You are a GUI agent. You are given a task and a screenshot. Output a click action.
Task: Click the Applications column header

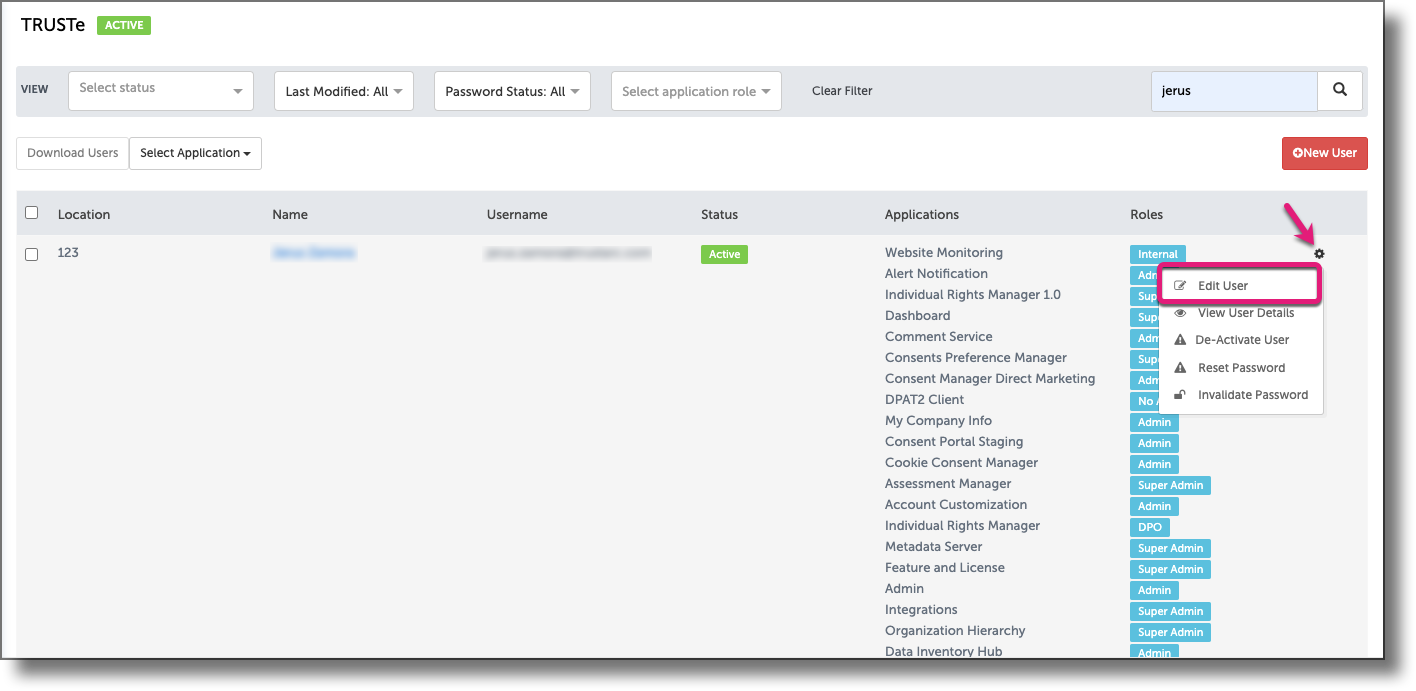922,214
